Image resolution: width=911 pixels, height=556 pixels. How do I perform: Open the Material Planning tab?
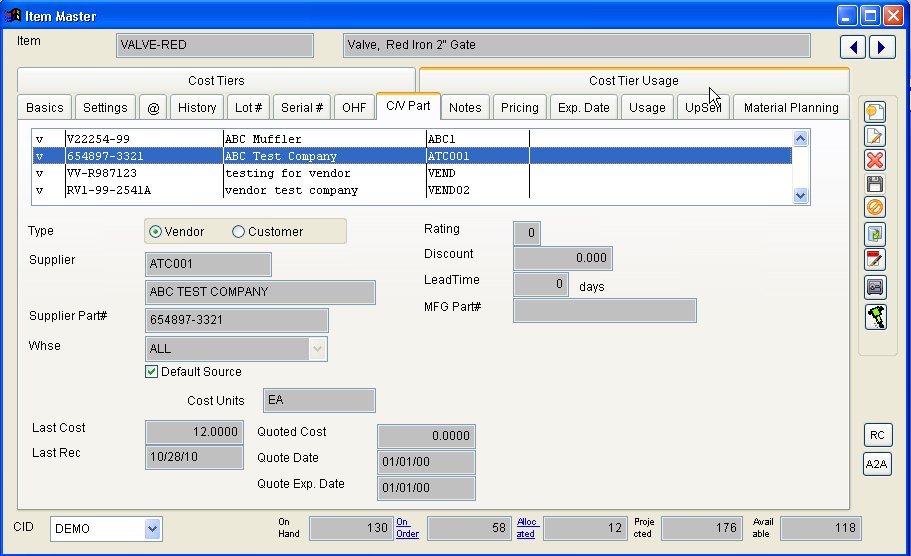pos(791,108)
